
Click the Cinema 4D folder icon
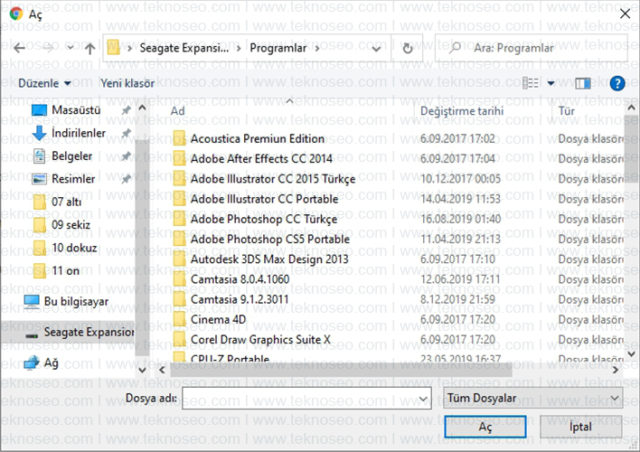[x=179, y=319]
